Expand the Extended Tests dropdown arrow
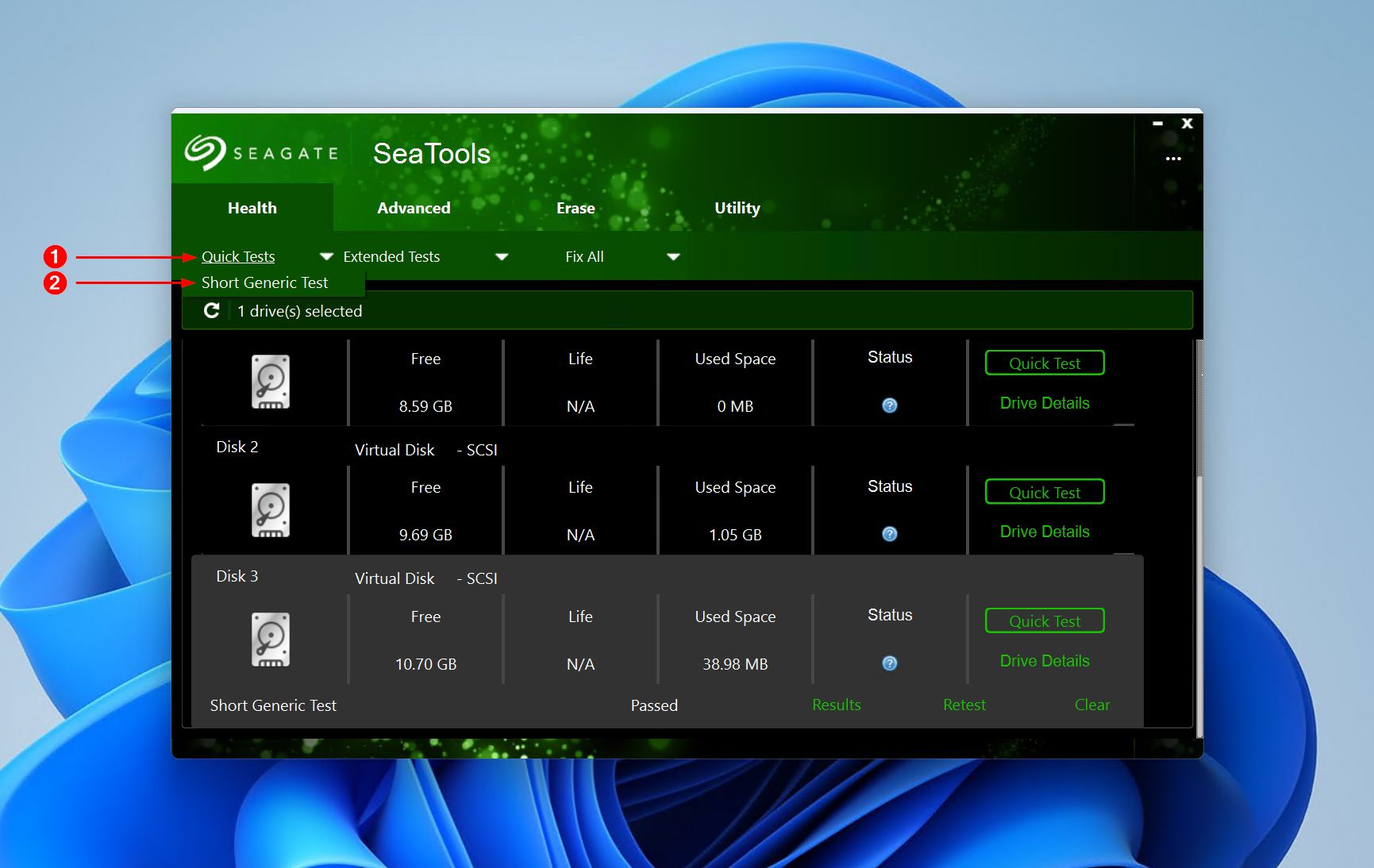Screen dimensions: 1374x868 tap(502, 256)
